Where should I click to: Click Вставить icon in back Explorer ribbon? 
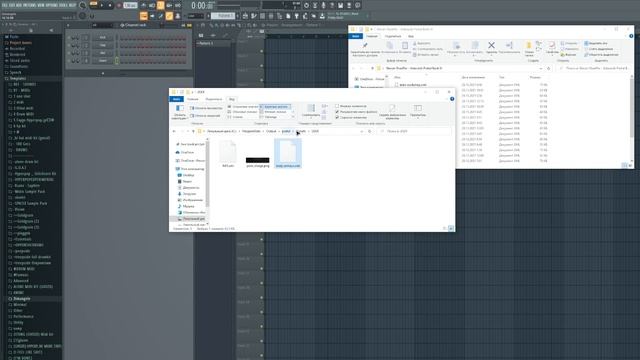pos(404,45)
